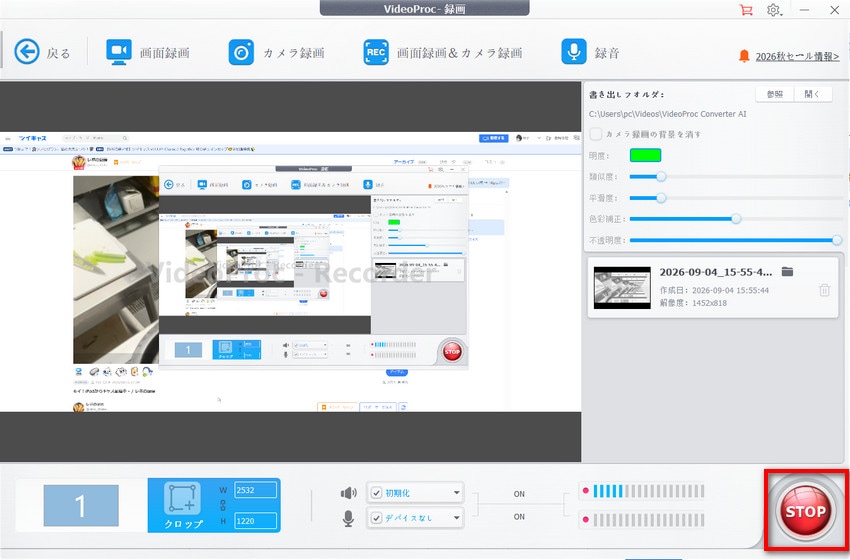Click the 解像度: 1452x818 text

[693, 303]
